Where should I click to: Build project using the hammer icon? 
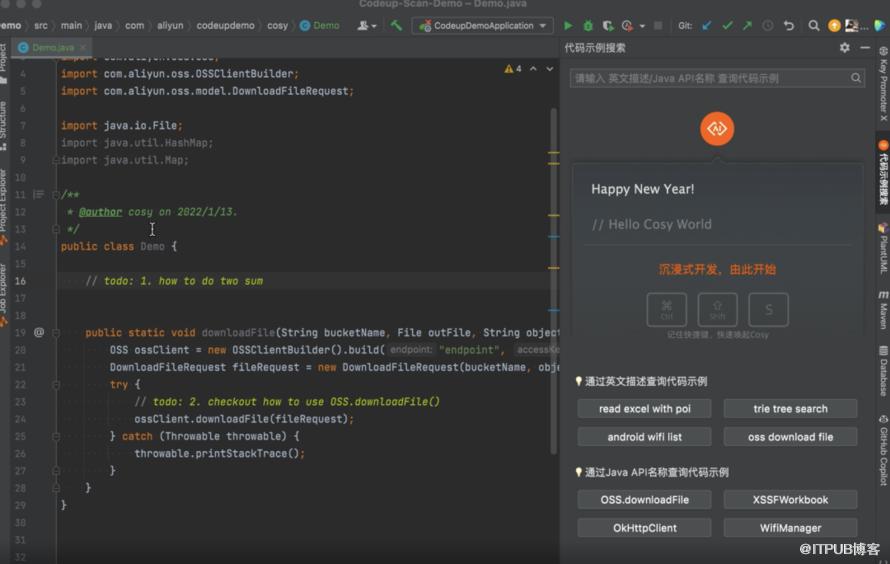tap(397, 26)
